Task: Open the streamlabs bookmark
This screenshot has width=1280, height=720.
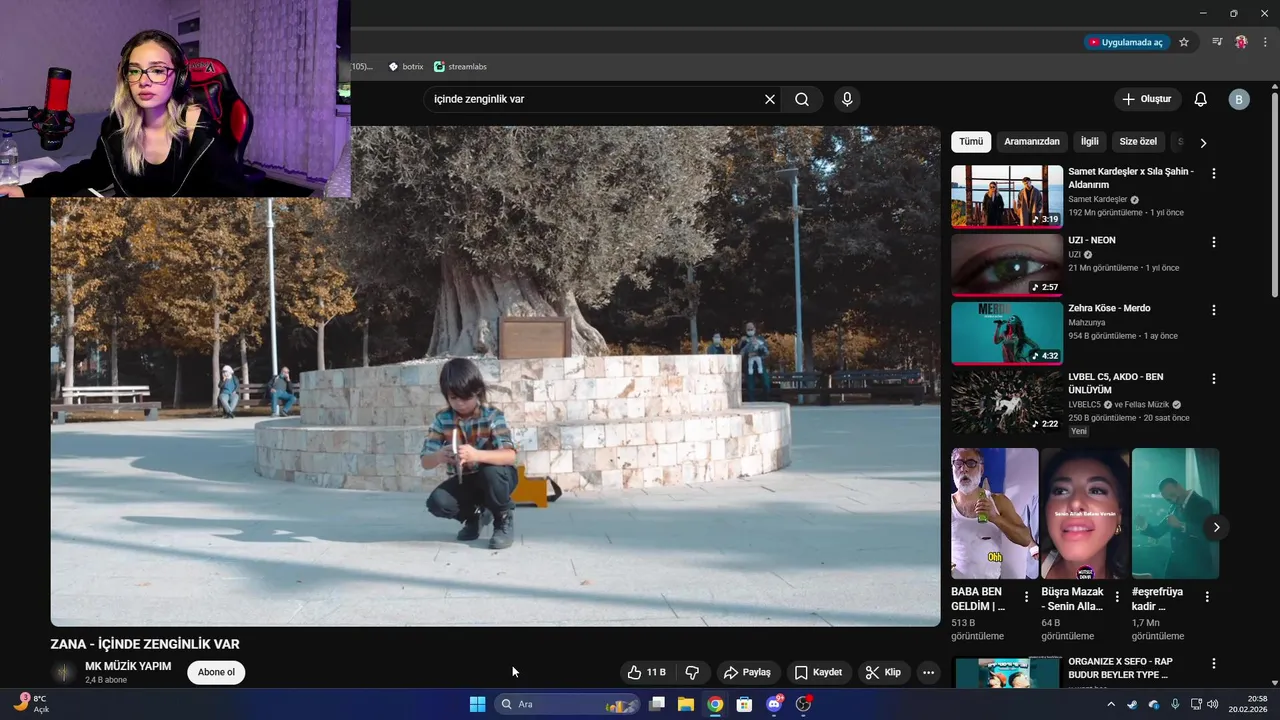Action: point(461,66)
